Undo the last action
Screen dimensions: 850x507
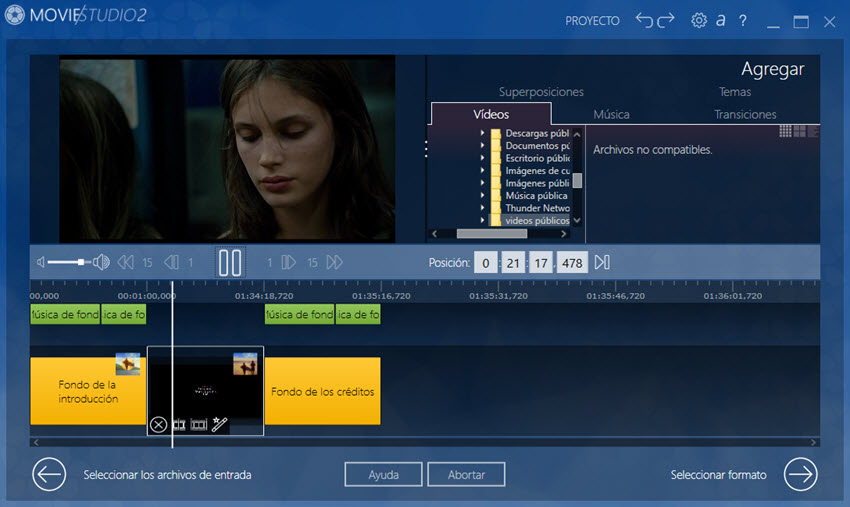click(643, 20)
